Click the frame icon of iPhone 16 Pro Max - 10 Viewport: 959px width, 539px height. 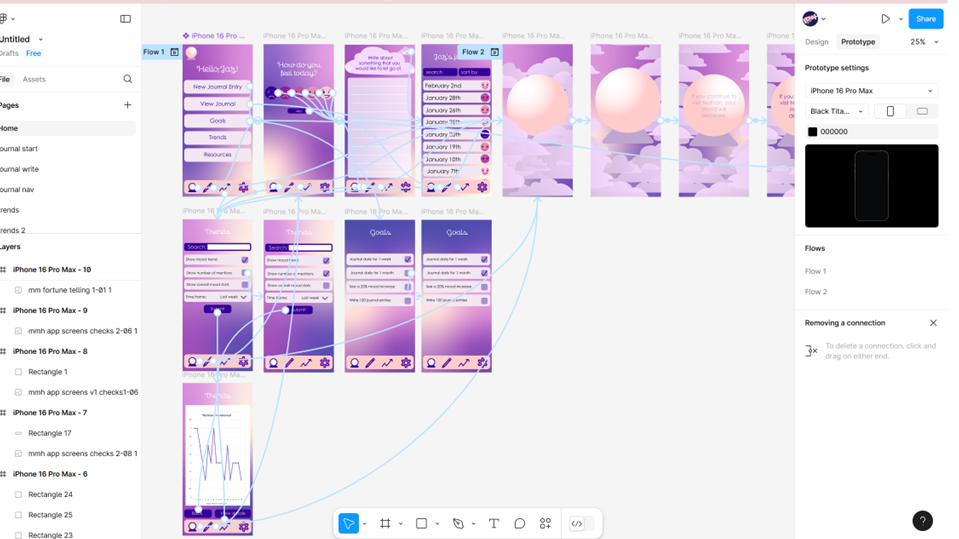click(x=4, y=270)
